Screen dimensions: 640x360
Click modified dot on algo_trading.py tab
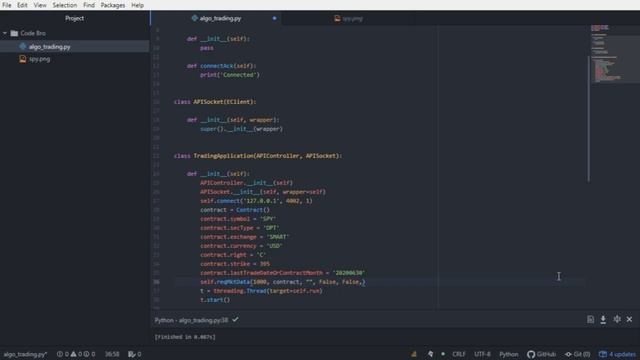274,18
